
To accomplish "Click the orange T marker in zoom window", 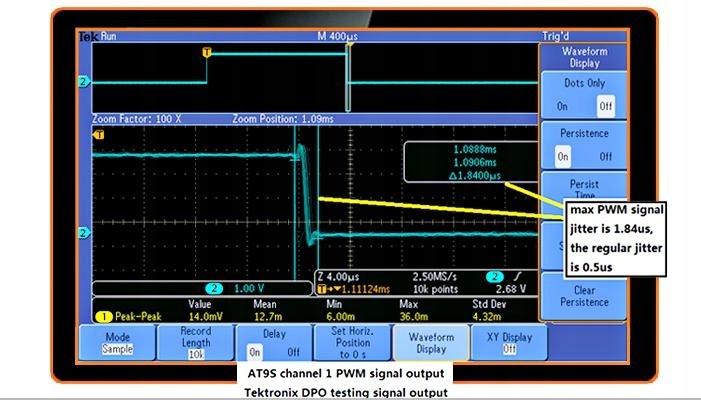I will pyautogui.click(x=97, y=133).
